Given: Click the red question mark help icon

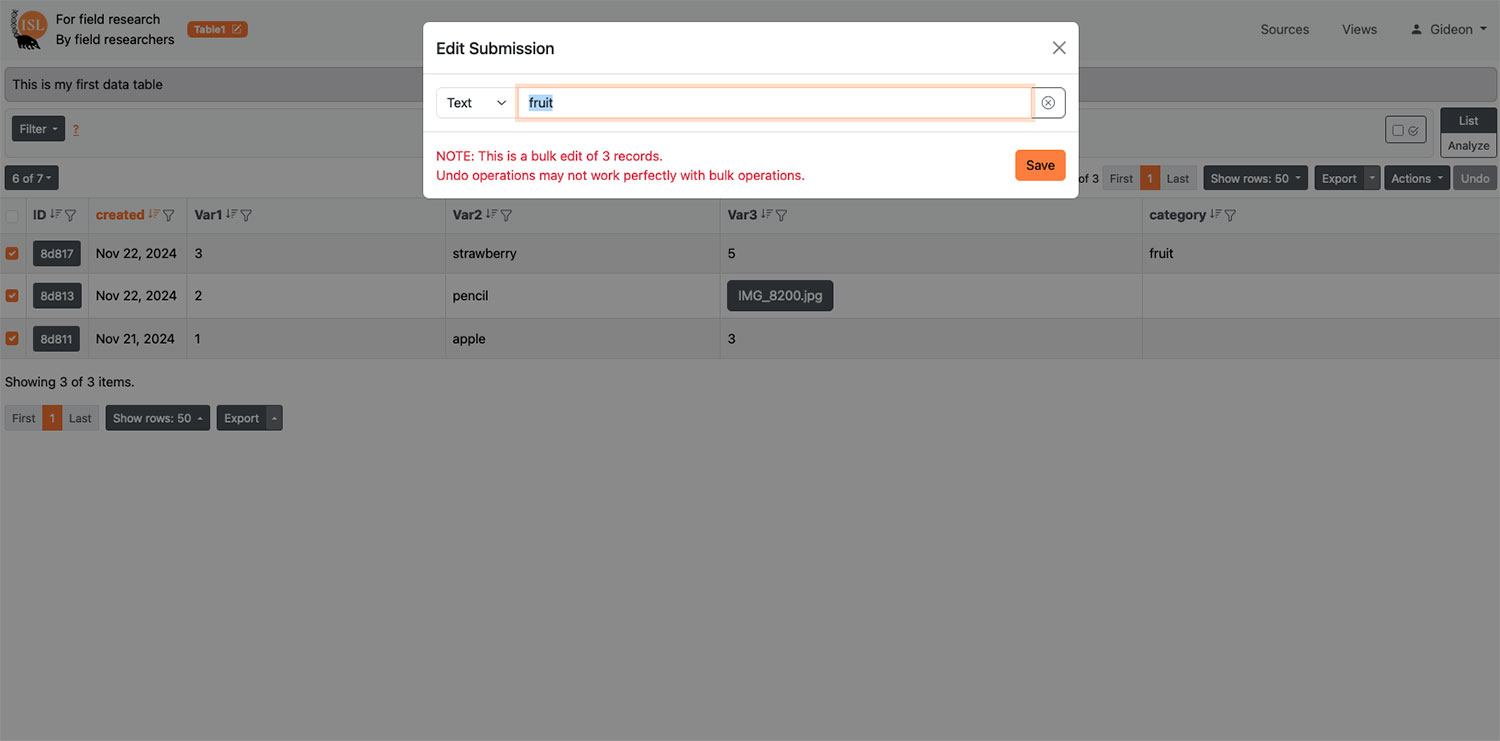Looking at the screenshot, I should click(75, 130).
